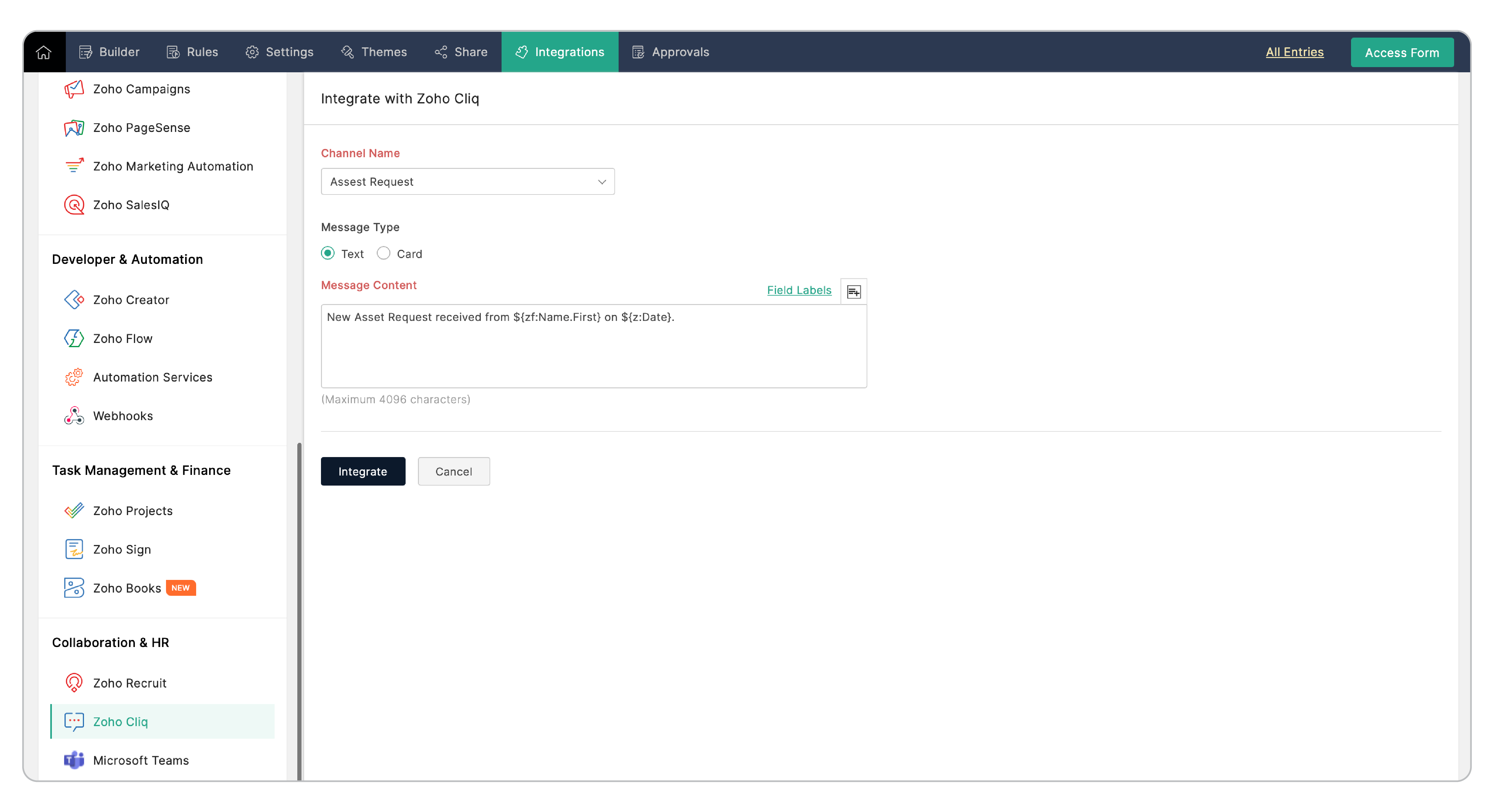The width and height of the screenshot is (1494, 812).
Task: Choose the Card message type radio
Action: (x=383, y=253)
